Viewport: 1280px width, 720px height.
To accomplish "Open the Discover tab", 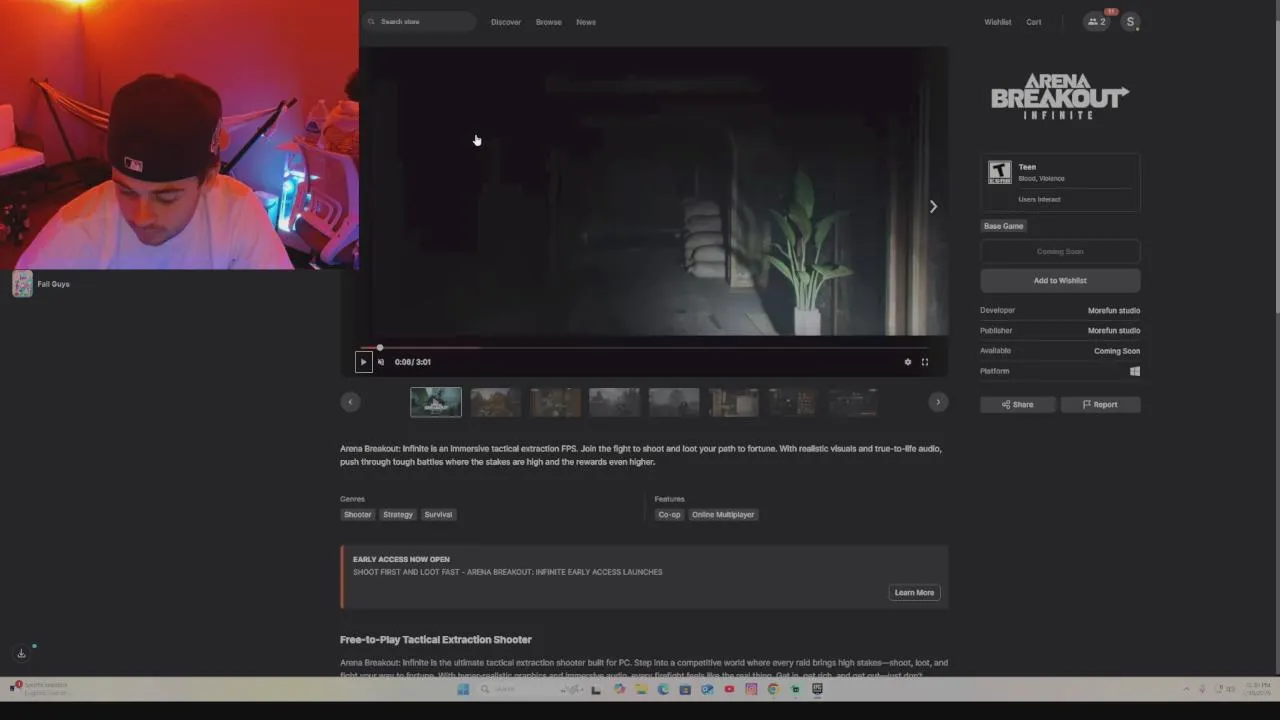I will [506, 22].
